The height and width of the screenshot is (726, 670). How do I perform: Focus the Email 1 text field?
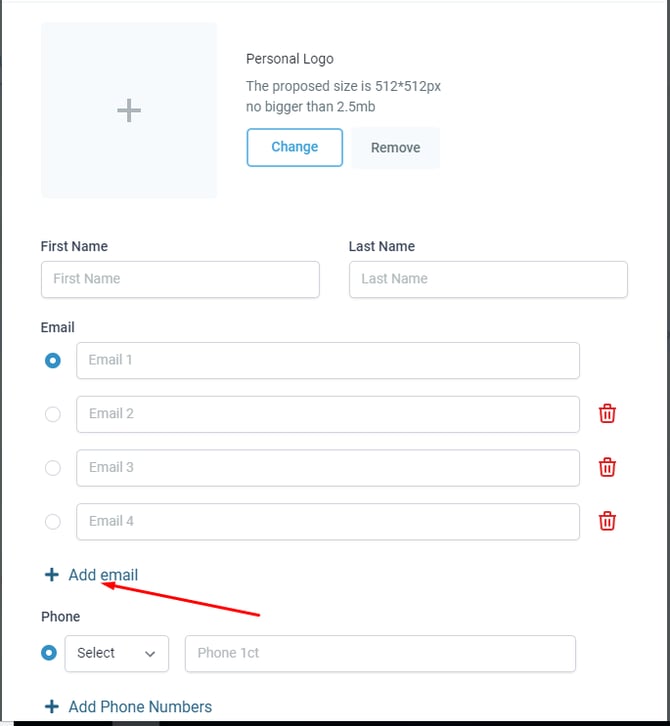coord(328,360)
